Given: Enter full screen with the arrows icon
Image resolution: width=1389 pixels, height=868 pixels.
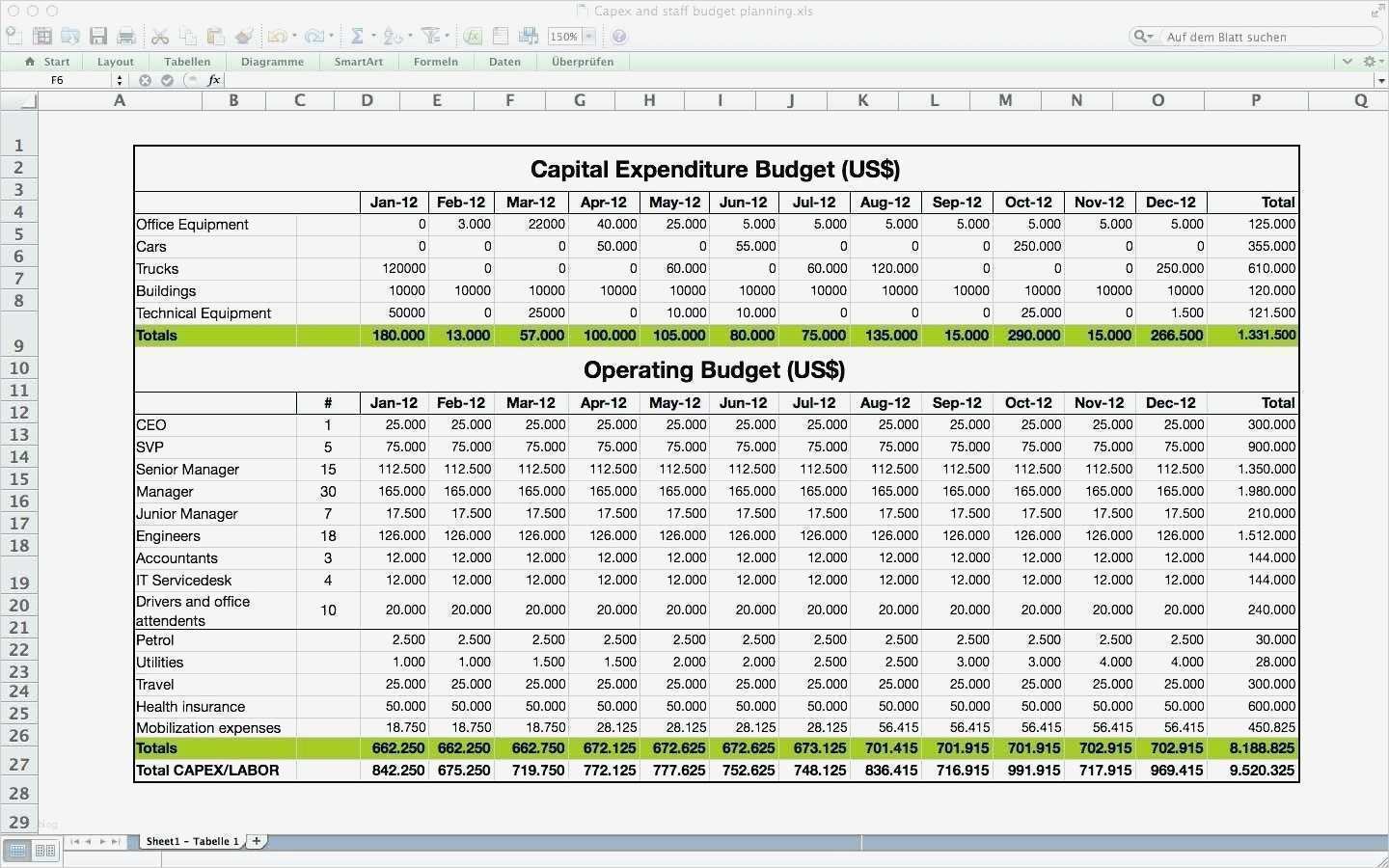Looking at the screenshot, I should pos(1377,11).
